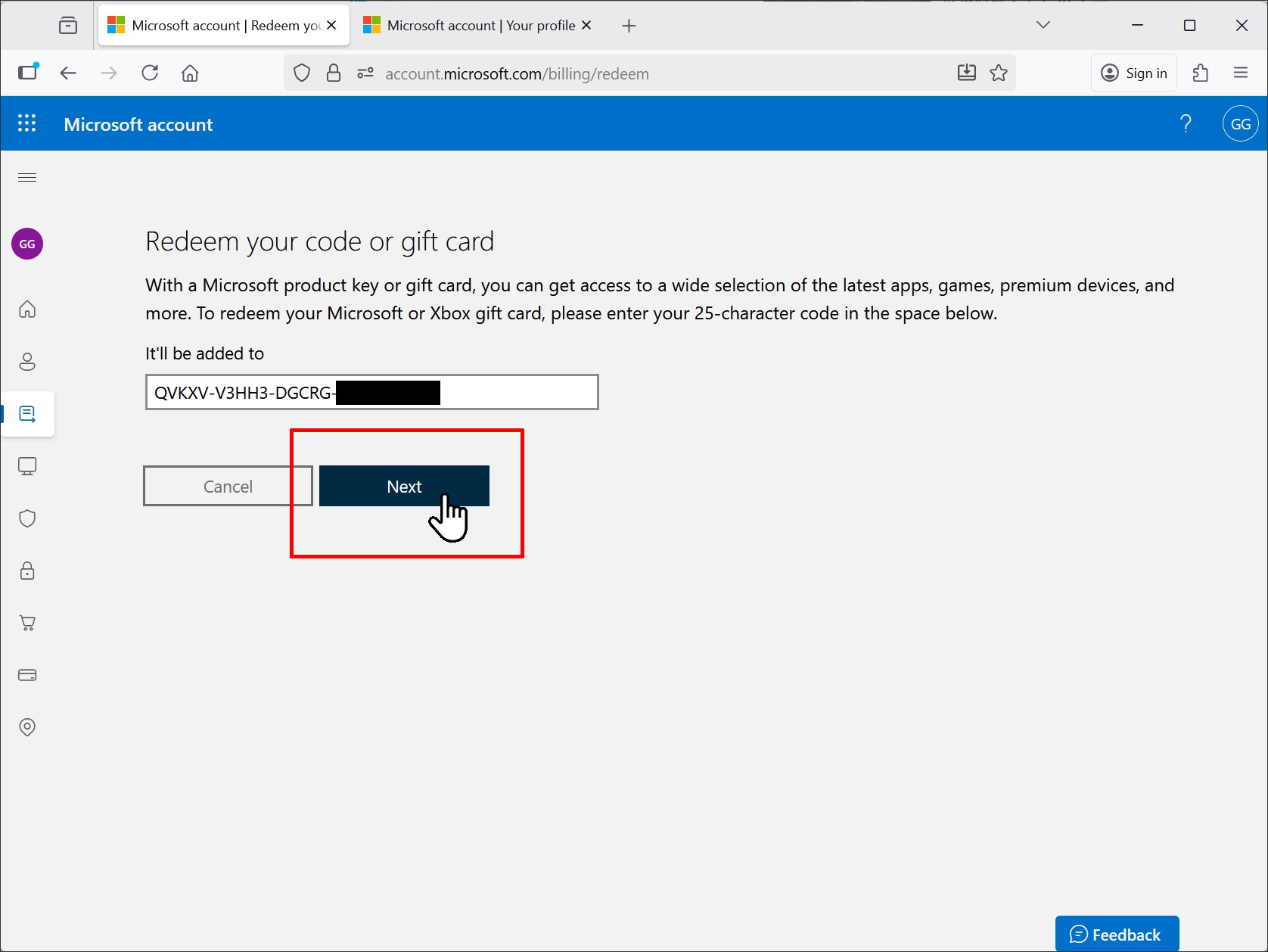This screenshot has height=952, width=1268.
Task: Focus the address bar URL field
Action: (651, 73)
